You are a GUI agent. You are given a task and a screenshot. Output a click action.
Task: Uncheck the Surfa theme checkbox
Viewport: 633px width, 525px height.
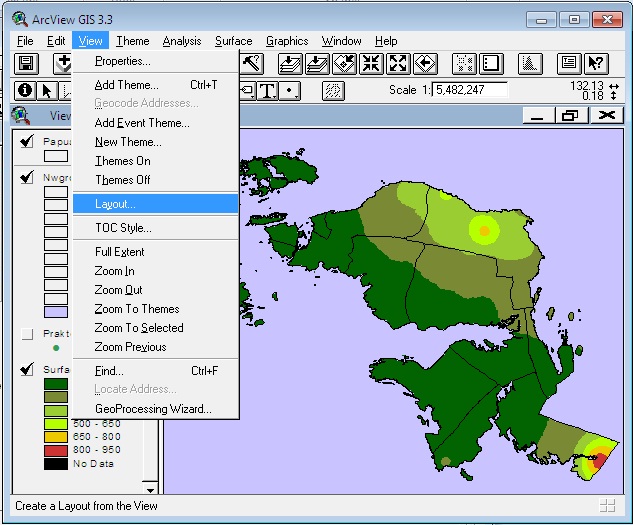27,369
